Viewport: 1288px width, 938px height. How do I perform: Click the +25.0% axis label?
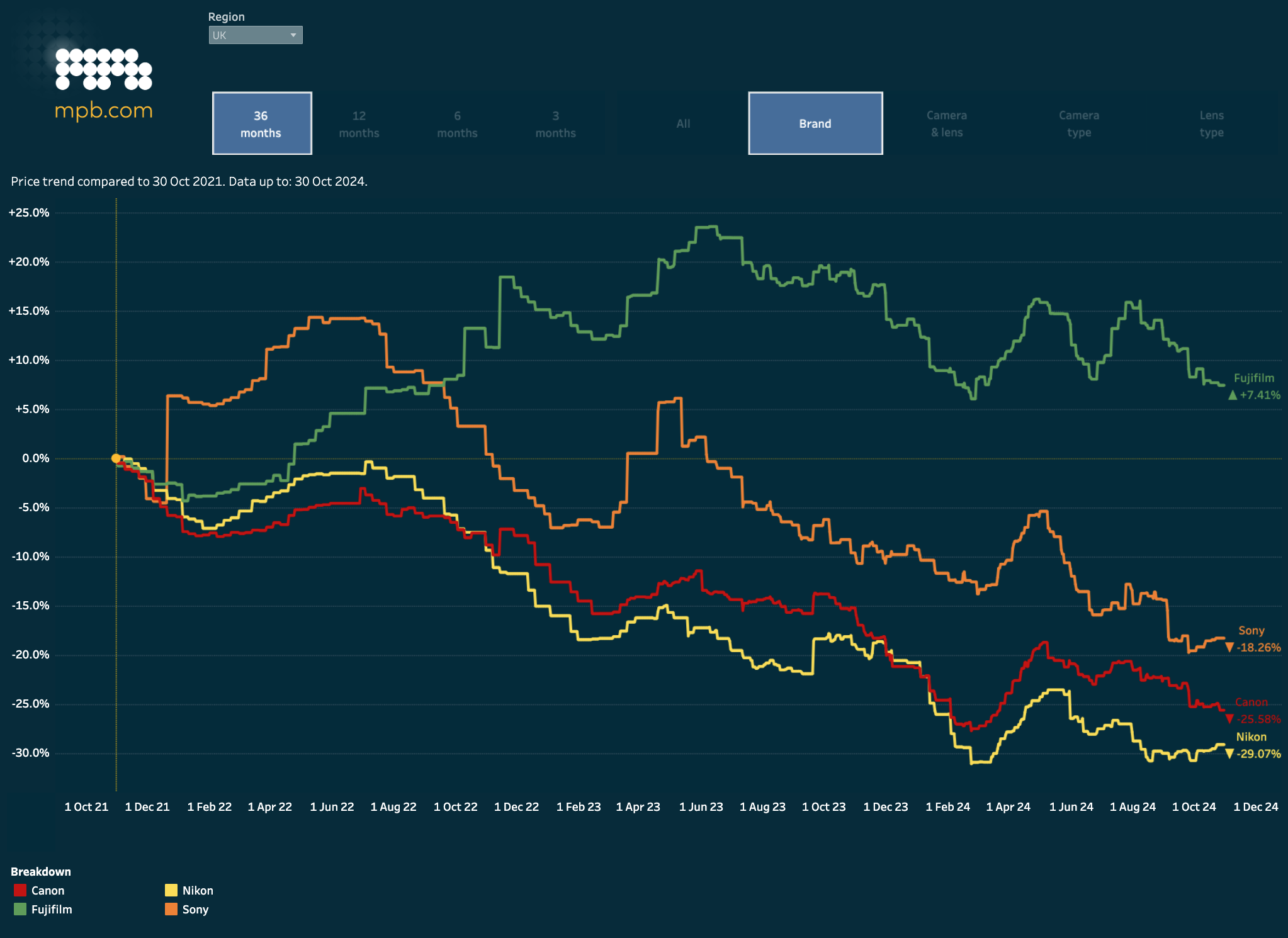[29, 213]
